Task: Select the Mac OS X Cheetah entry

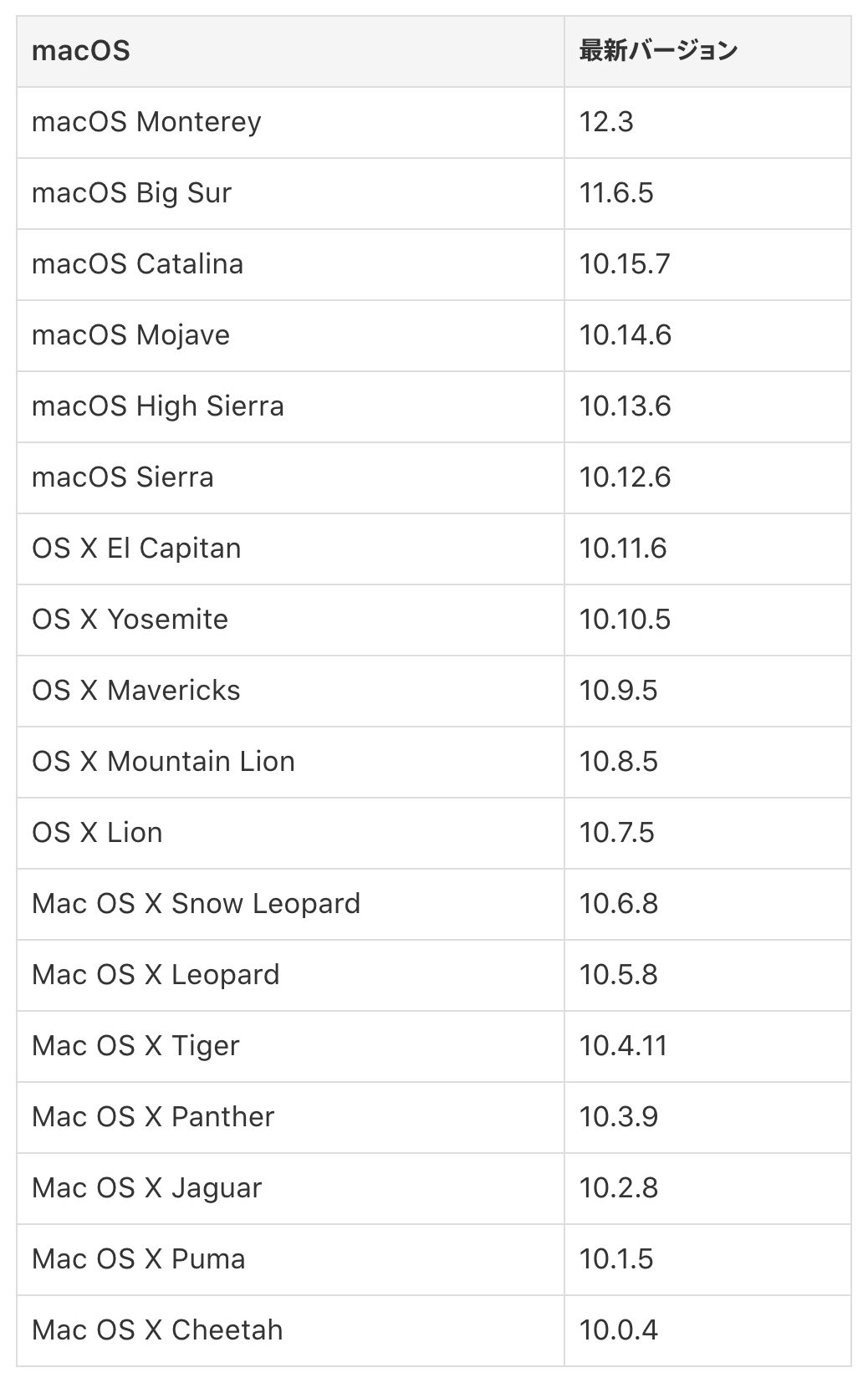Action: pyautogui.click(x=157, y=1330)
